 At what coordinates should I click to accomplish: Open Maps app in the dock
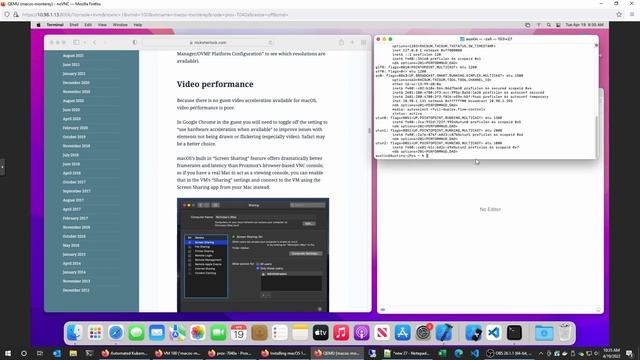177,333
